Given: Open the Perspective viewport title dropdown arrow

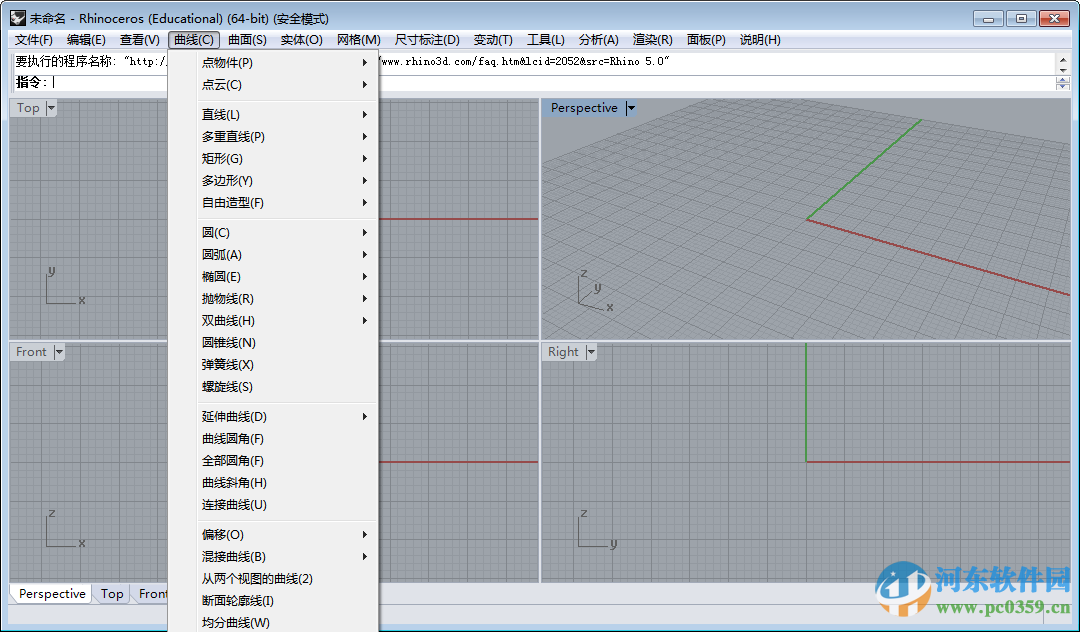Looking at the screenshot, I should click(630, 108).
